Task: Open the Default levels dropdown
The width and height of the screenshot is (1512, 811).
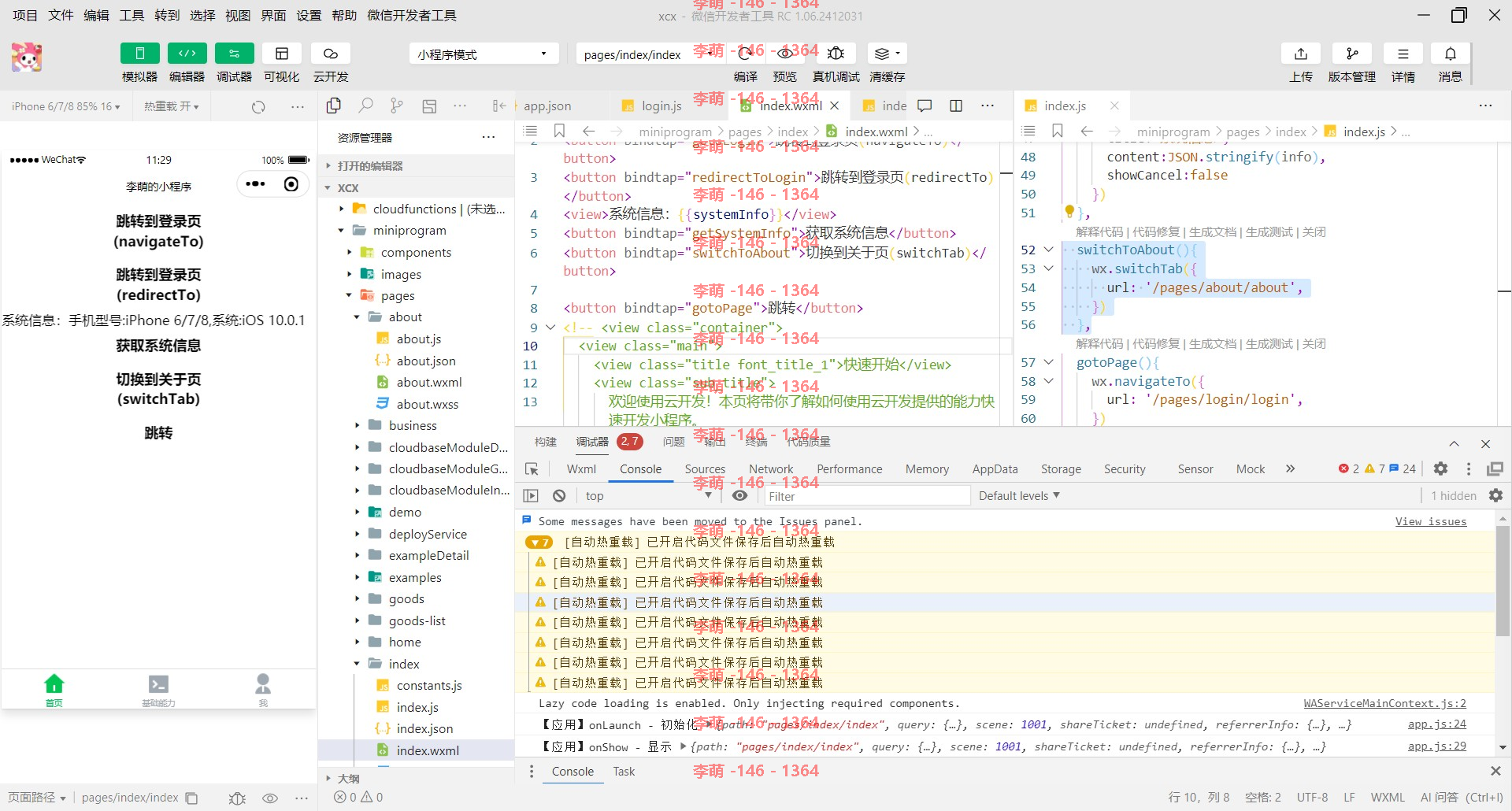Action: click(1019, 496)
